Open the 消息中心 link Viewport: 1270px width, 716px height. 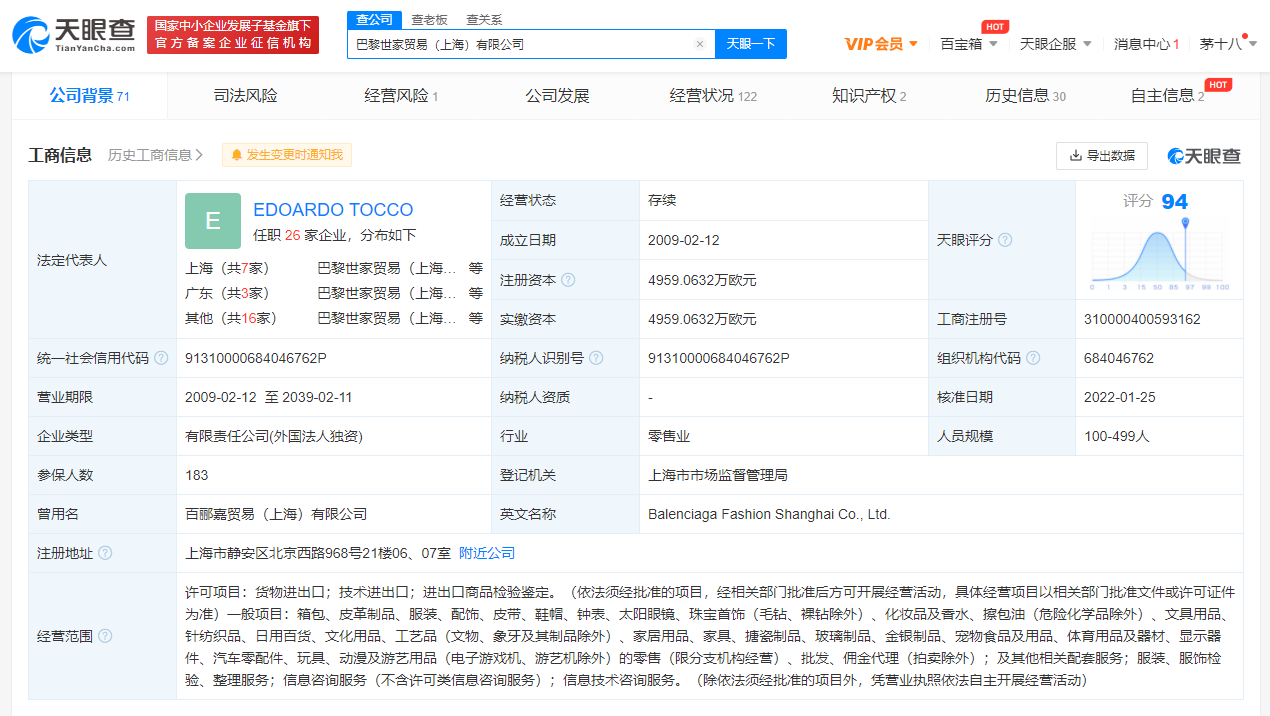pyautogui.click(x=1146, y=44)
